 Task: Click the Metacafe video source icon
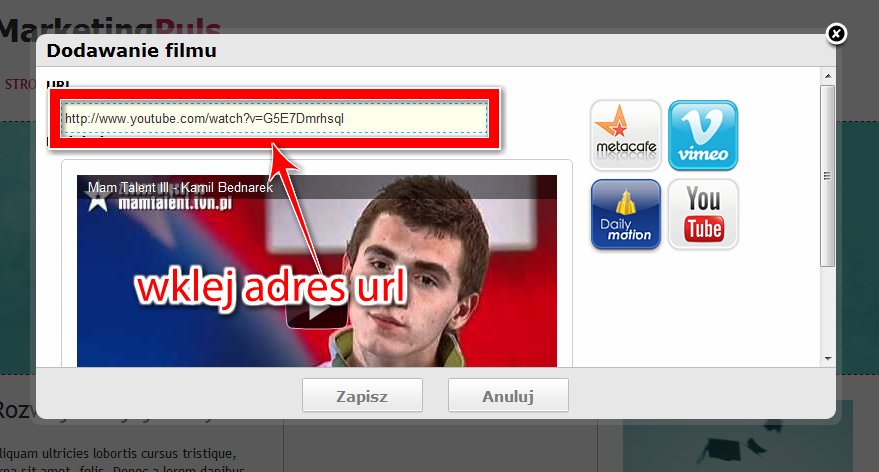(625, 135)
